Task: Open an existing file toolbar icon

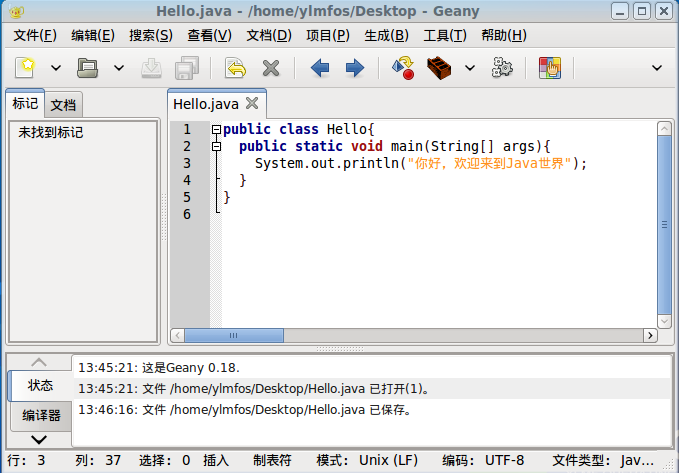Action: point(87,68)
